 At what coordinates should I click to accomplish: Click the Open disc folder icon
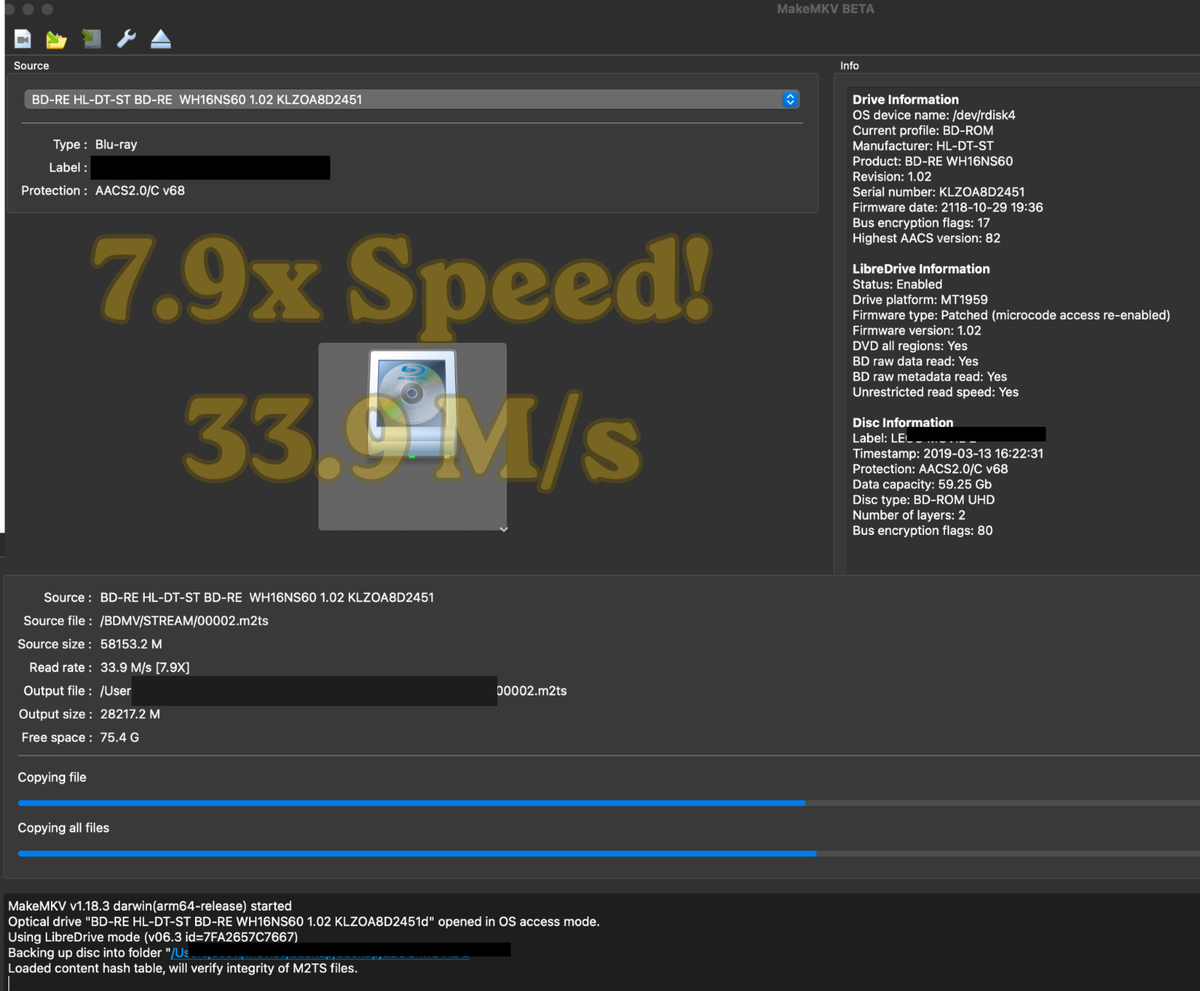pos(56,39)
